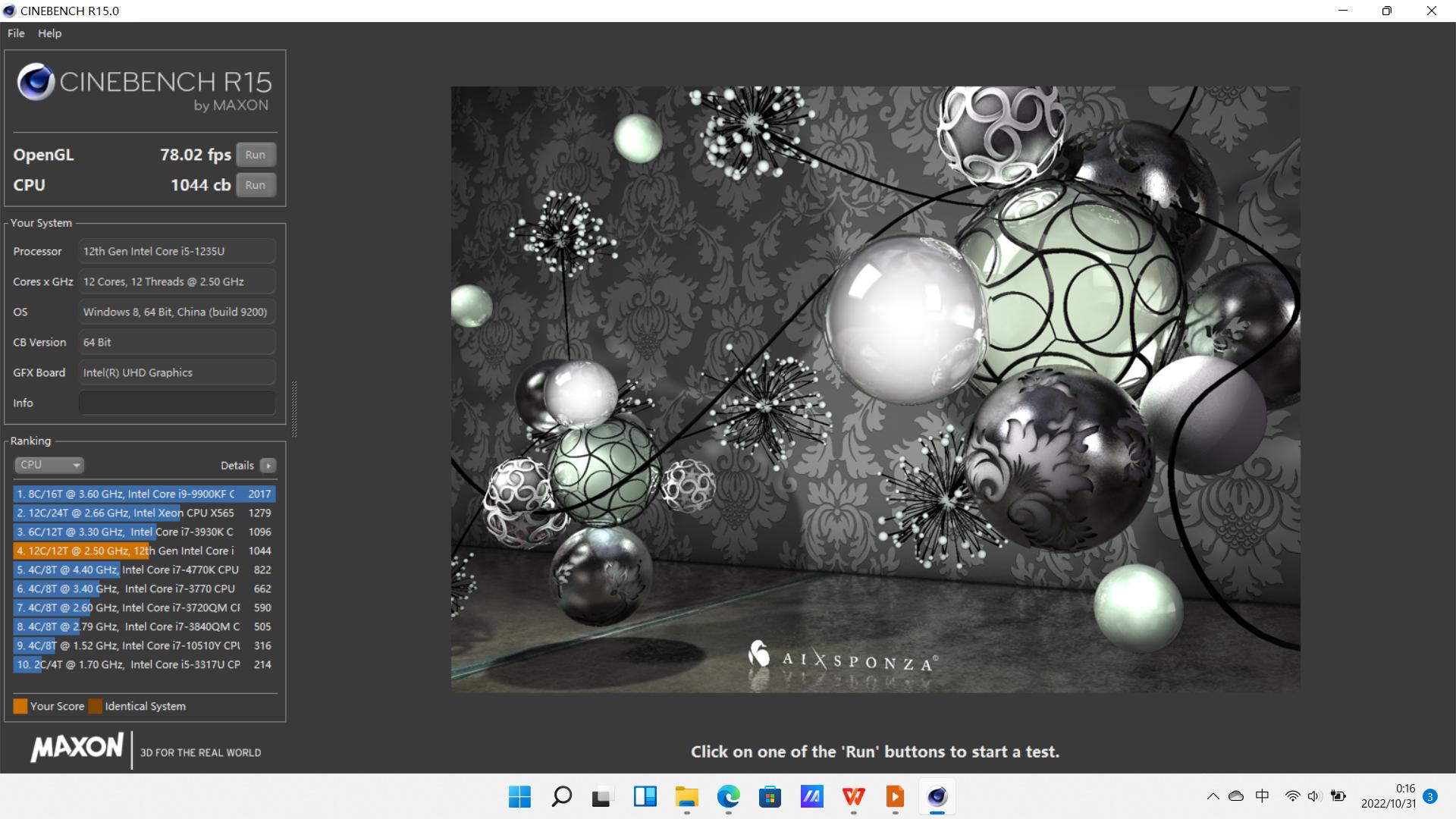Click the Details arrow button in Ranking

click(x=268, y=465)
